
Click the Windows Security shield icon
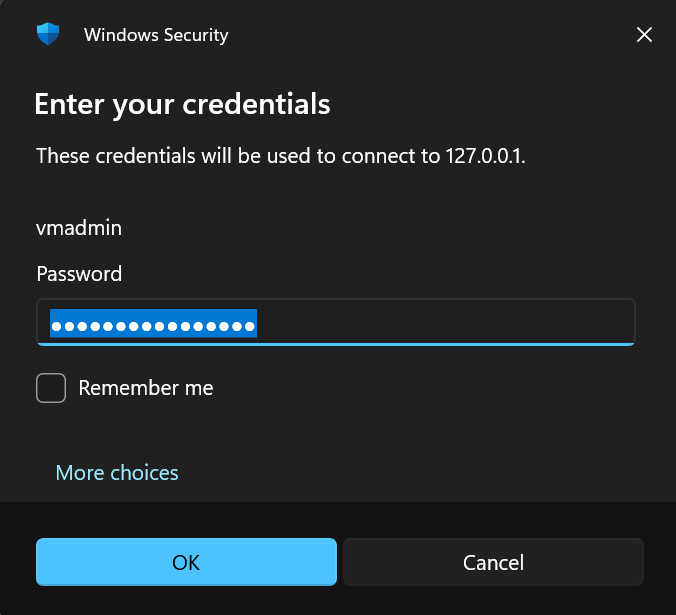(x=48, y=34)
